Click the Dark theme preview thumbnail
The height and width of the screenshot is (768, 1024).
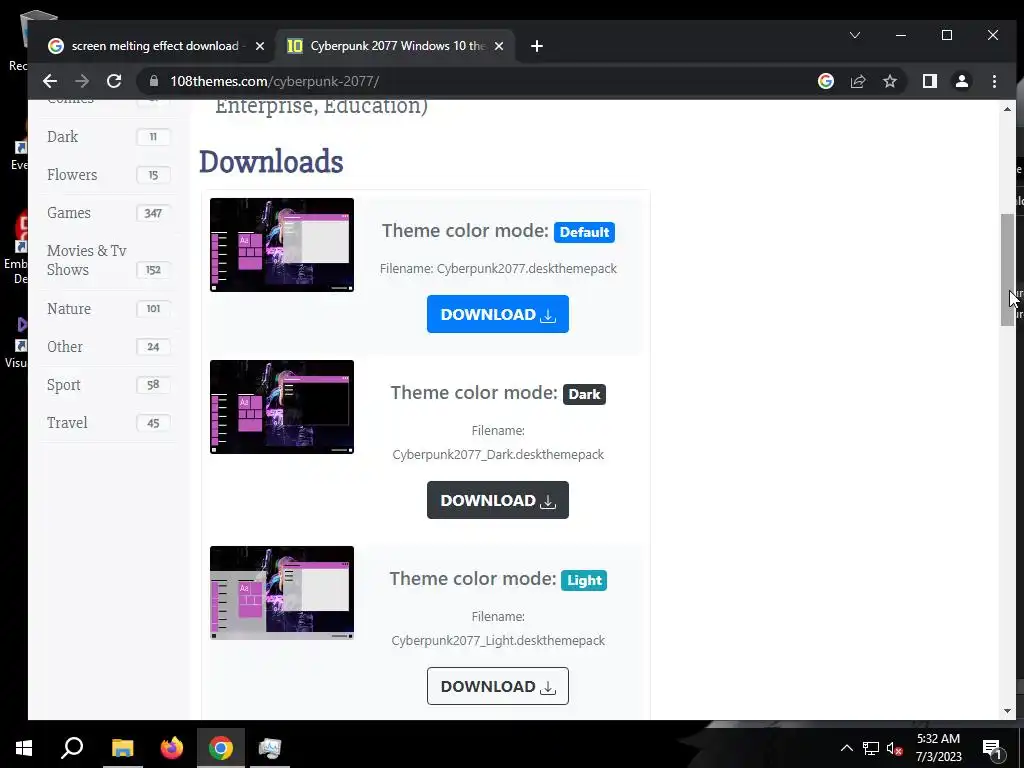point(281,407)
